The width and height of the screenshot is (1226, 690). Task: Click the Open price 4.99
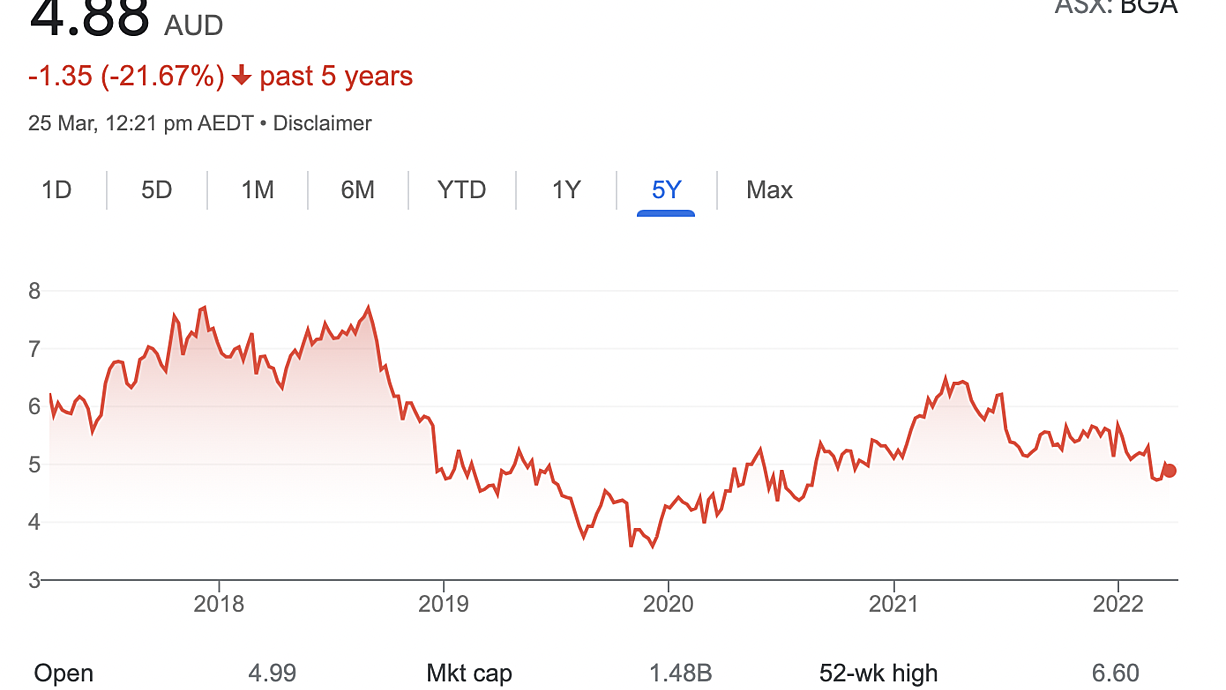272,674
